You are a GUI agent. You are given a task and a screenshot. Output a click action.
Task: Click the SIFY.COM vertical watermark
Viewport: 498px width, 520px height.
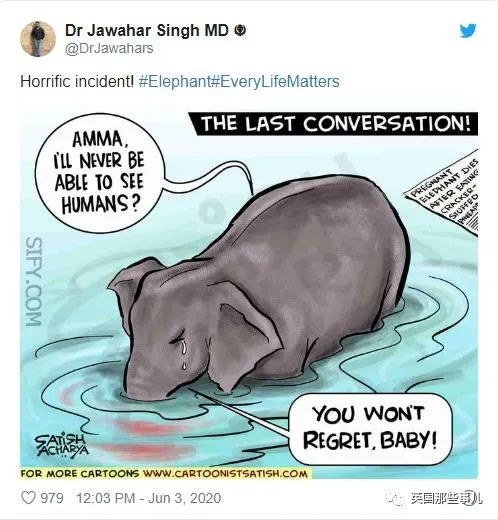click(34, 281)
